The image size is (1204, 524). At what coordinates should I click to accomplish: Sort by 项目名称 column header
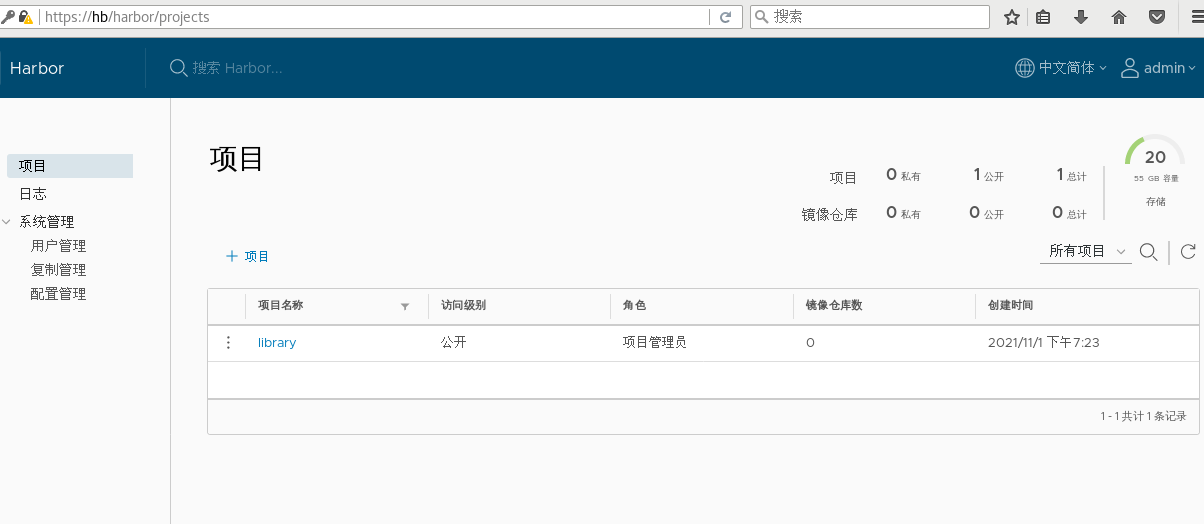pyautogui.click(x=281, y=306)
